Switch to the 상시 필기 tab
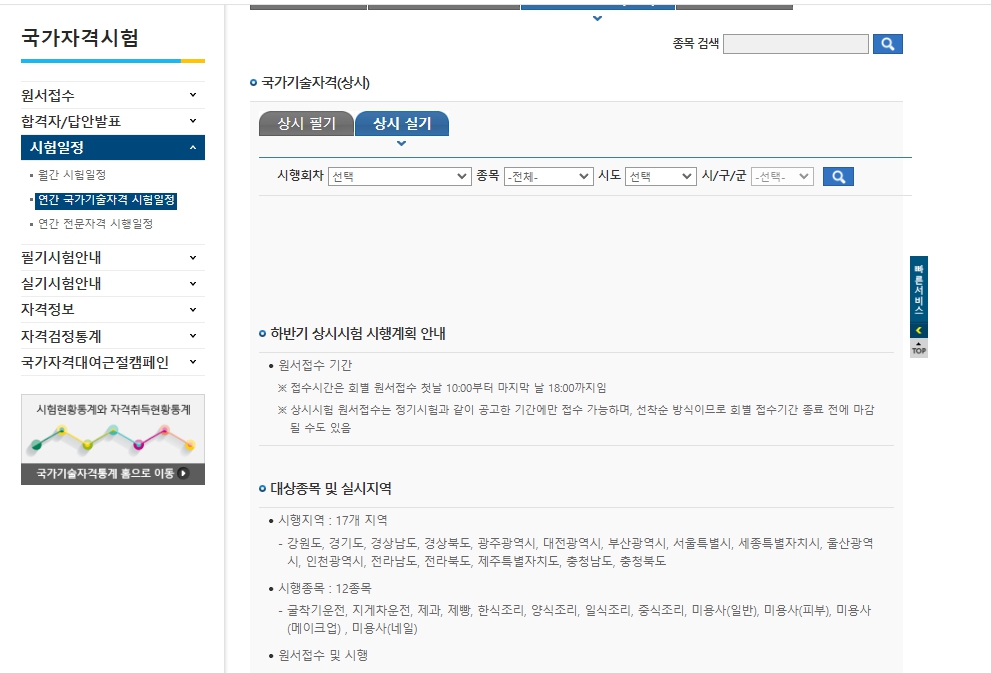 tap(307, 123)
